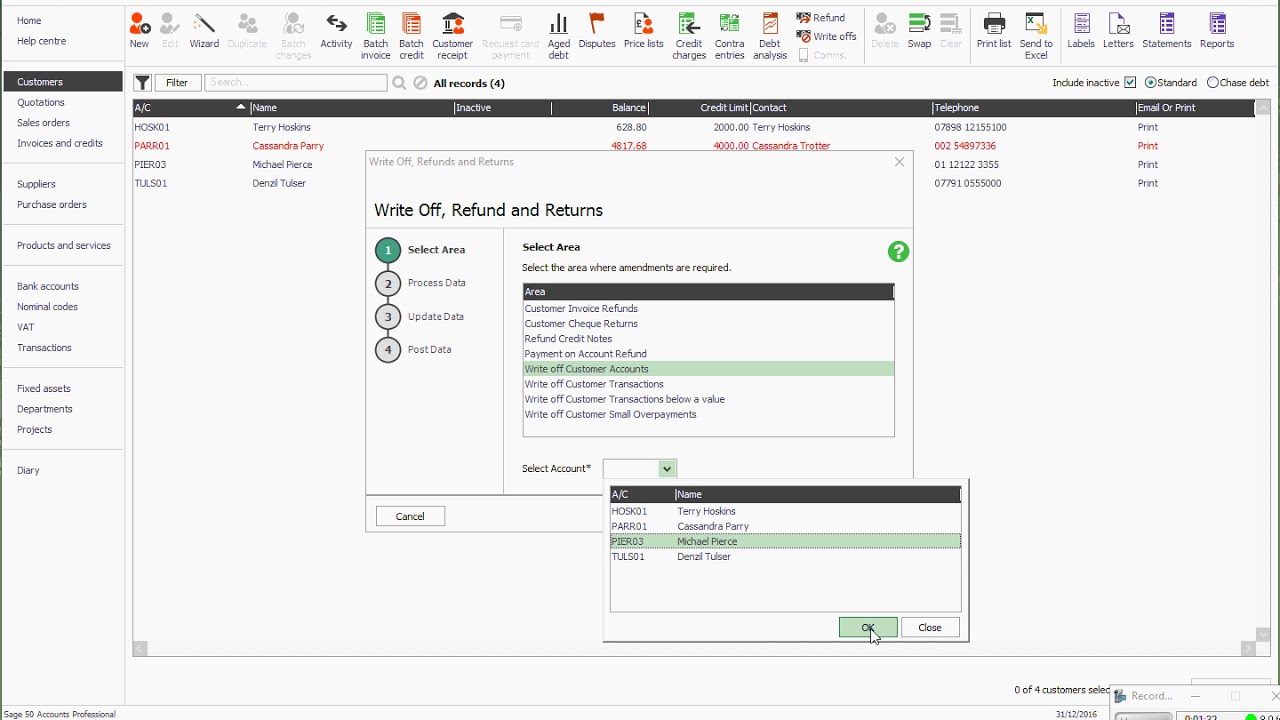Screen dimensions: 1280x720
Task: Go to Nominal codes in sidebar
Action: point(47,307)
